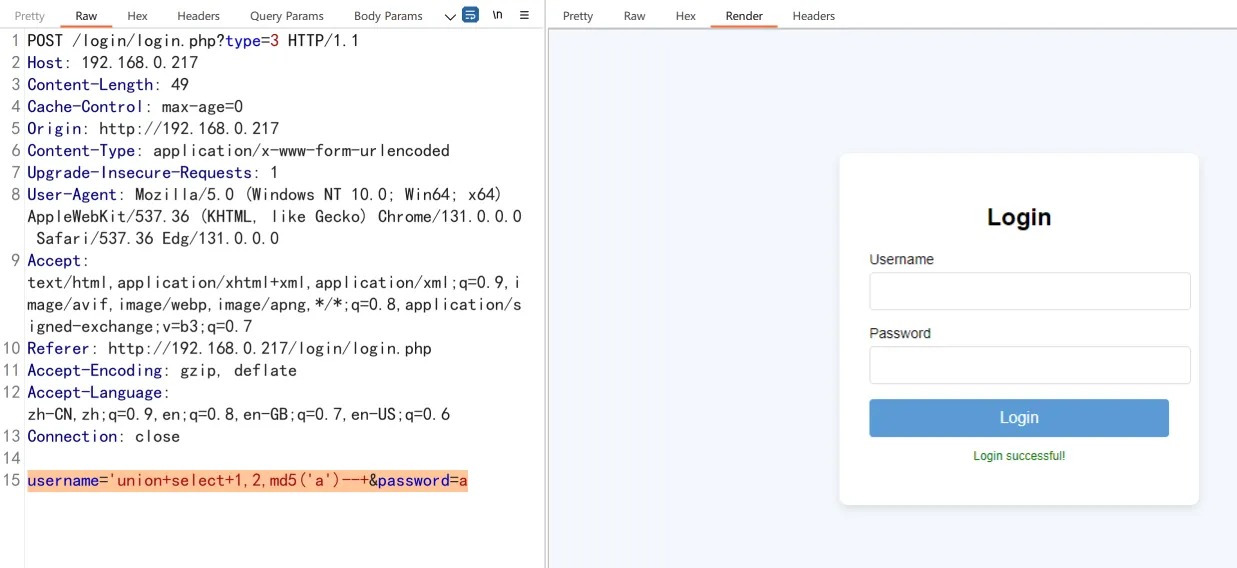Toggle the word wrap icon in request toolbar
This screenshot has height=568, width=1237.
click(470, 15)
